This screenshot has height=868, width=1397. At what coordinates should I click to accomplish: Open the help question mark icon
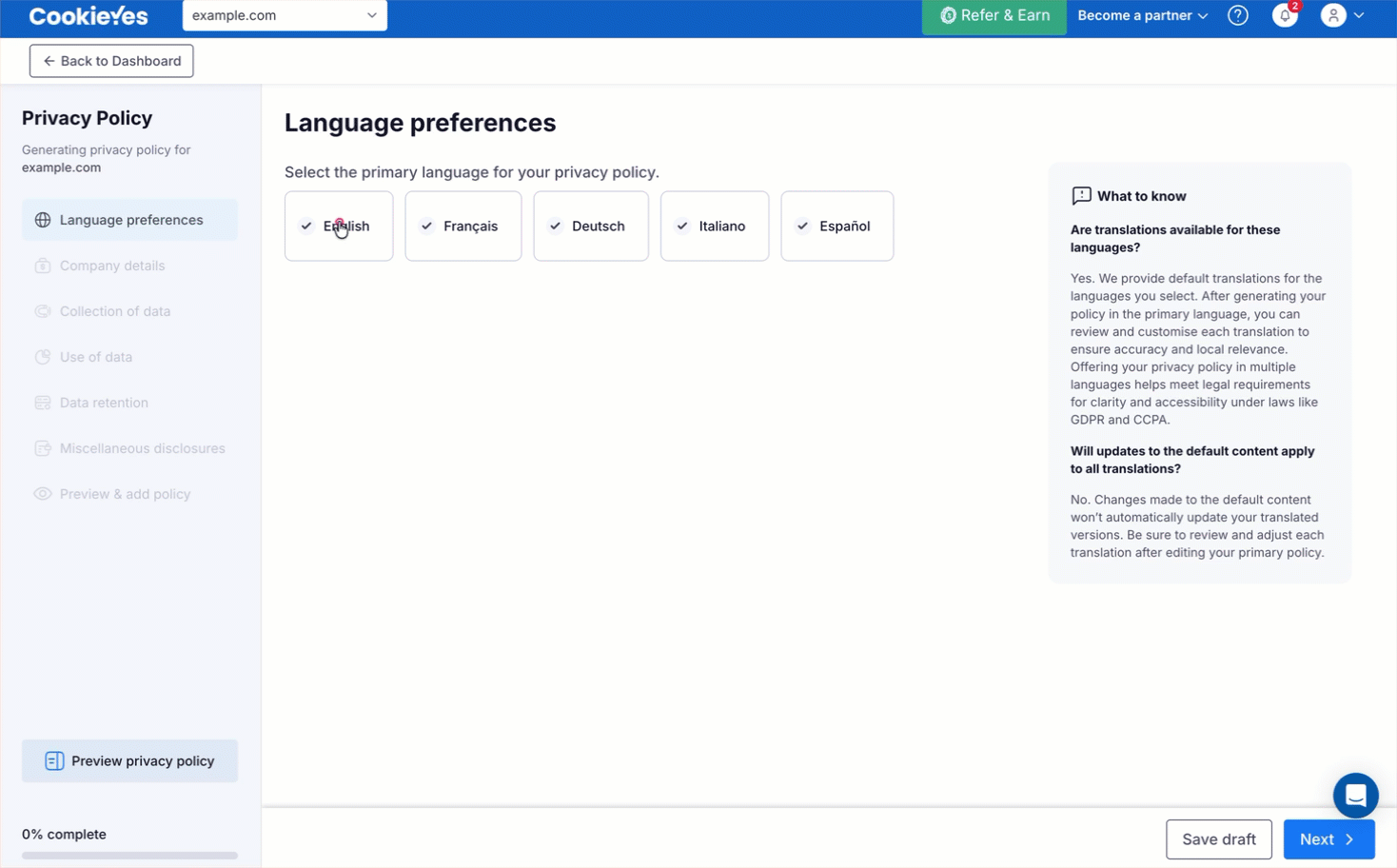pyautogui.click(x=1238, y=15)
